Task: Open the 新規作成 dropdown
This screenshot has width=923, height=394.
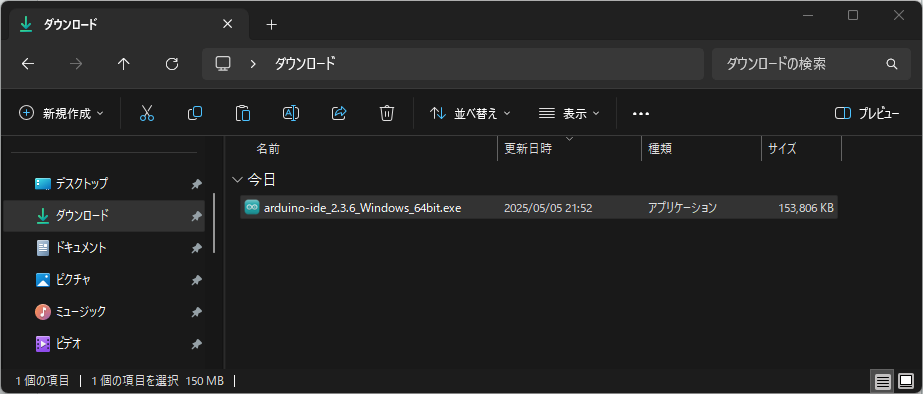Action: click(x=61, y=113)
